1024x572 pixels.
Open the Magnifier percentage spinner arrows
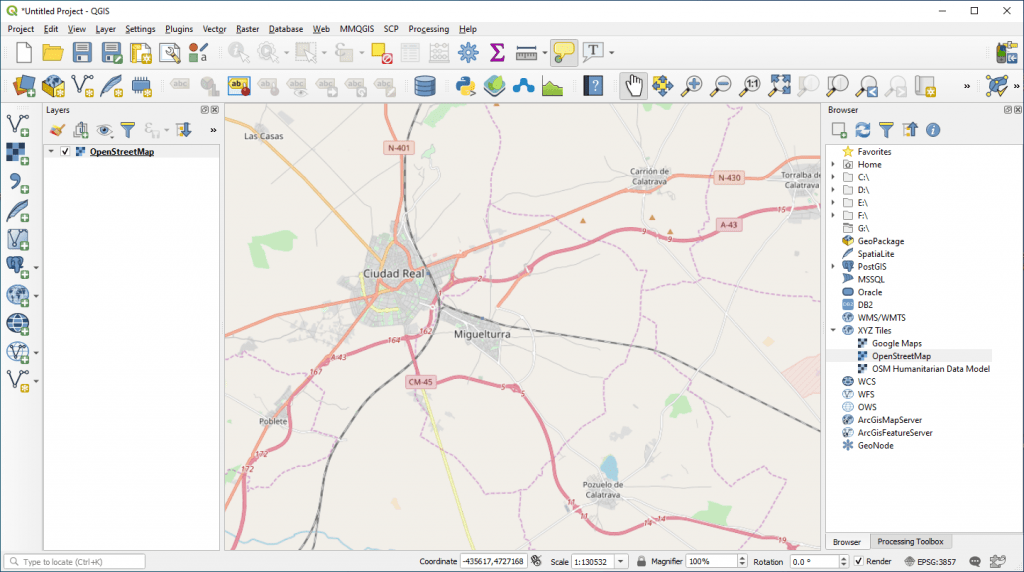click(741, 562)
